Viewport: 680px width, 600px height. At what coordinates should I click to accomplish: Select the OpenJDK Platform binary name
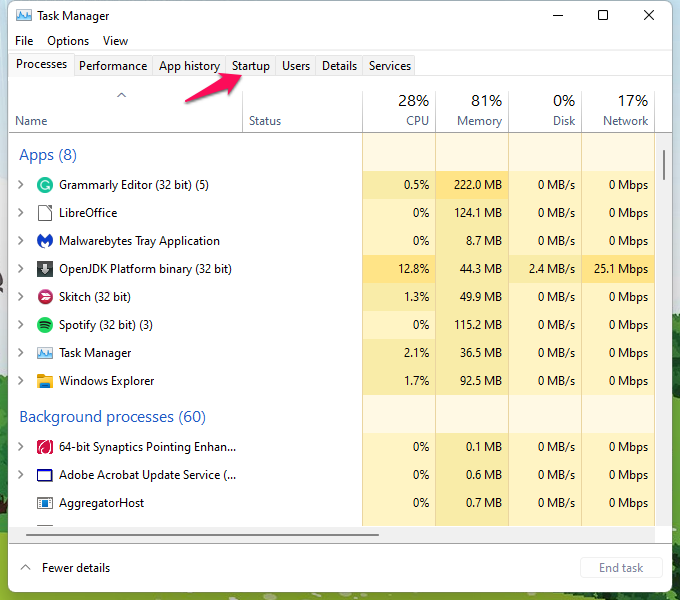145,269
